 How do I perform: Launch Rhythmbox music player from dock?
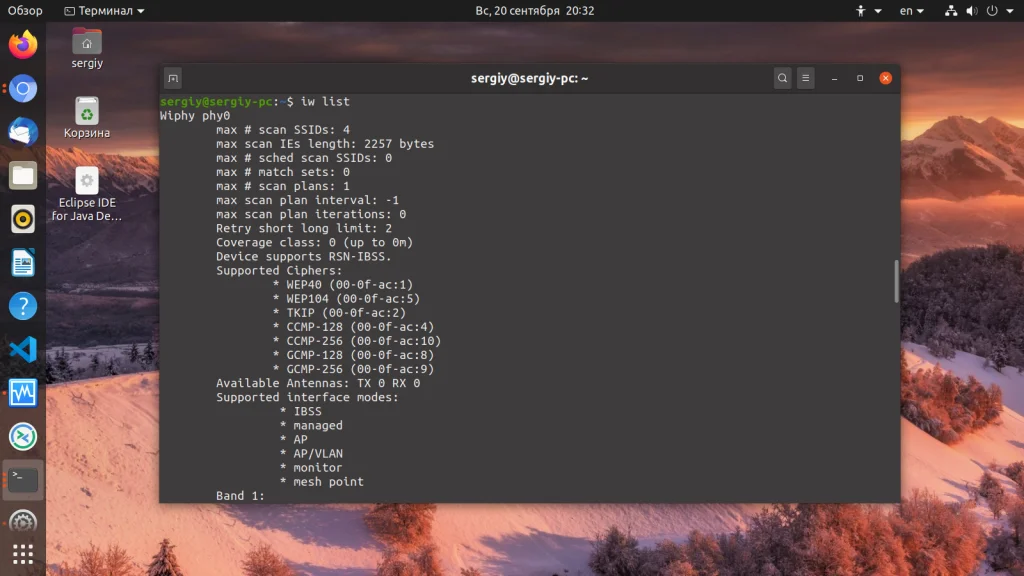point(23,219)
